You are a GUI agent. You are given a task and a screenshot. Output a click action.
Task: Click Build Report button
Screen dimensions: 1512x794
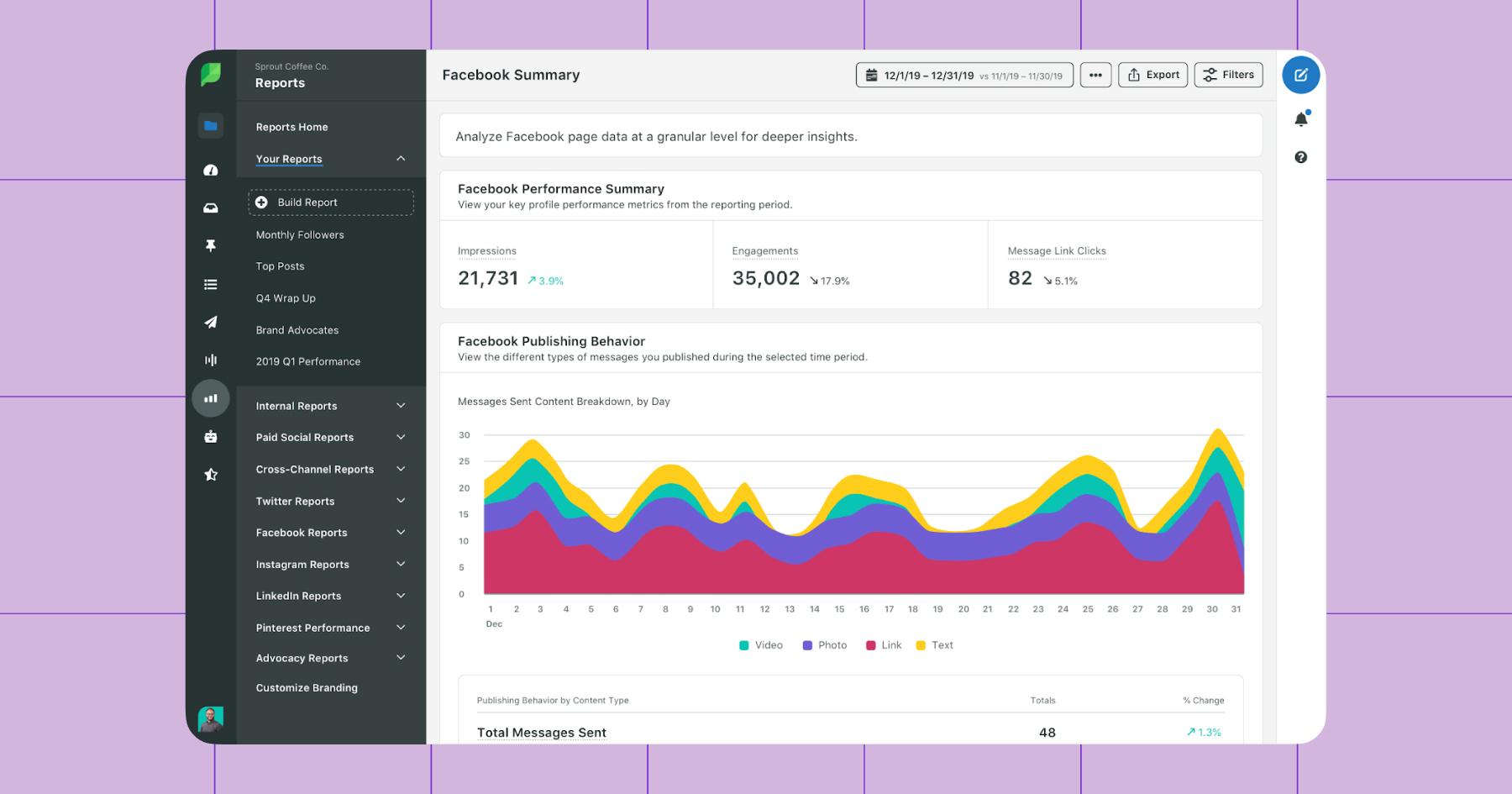(x=331, y=202)
